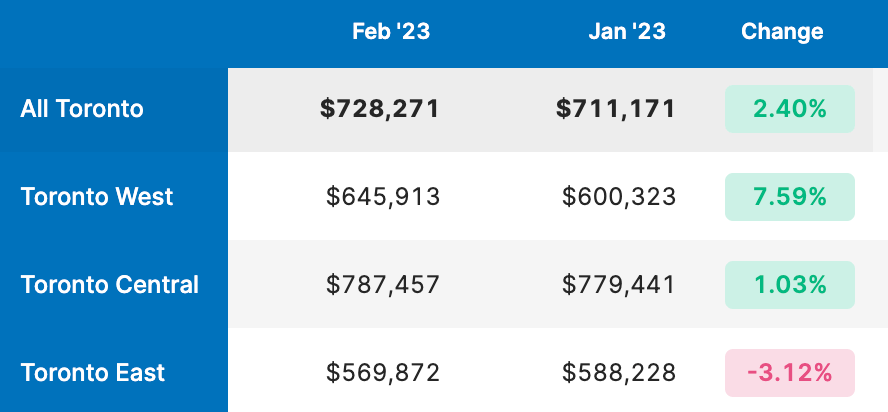Image resolution: width=888 pixels, height=412 pixels.
Task: Select the Toronto East row label
Action: coord(93,373)
